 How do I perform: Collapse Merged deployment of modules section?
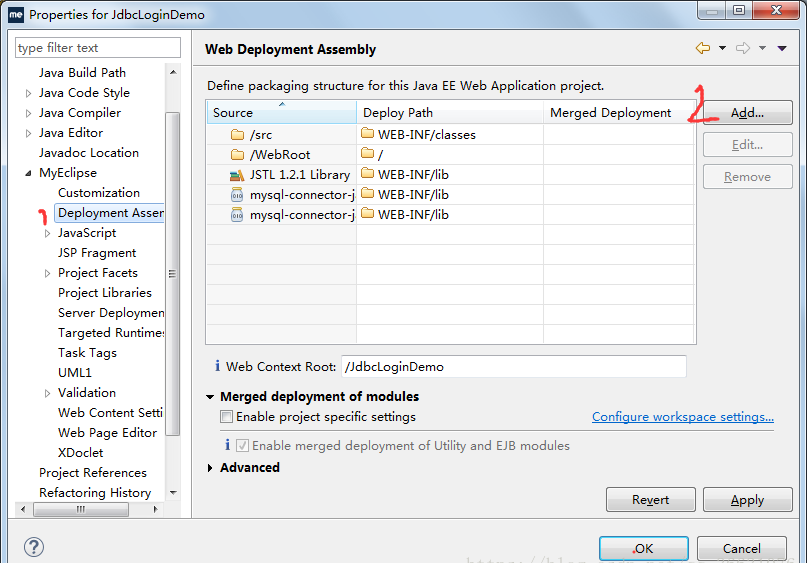tap(210, 397)
